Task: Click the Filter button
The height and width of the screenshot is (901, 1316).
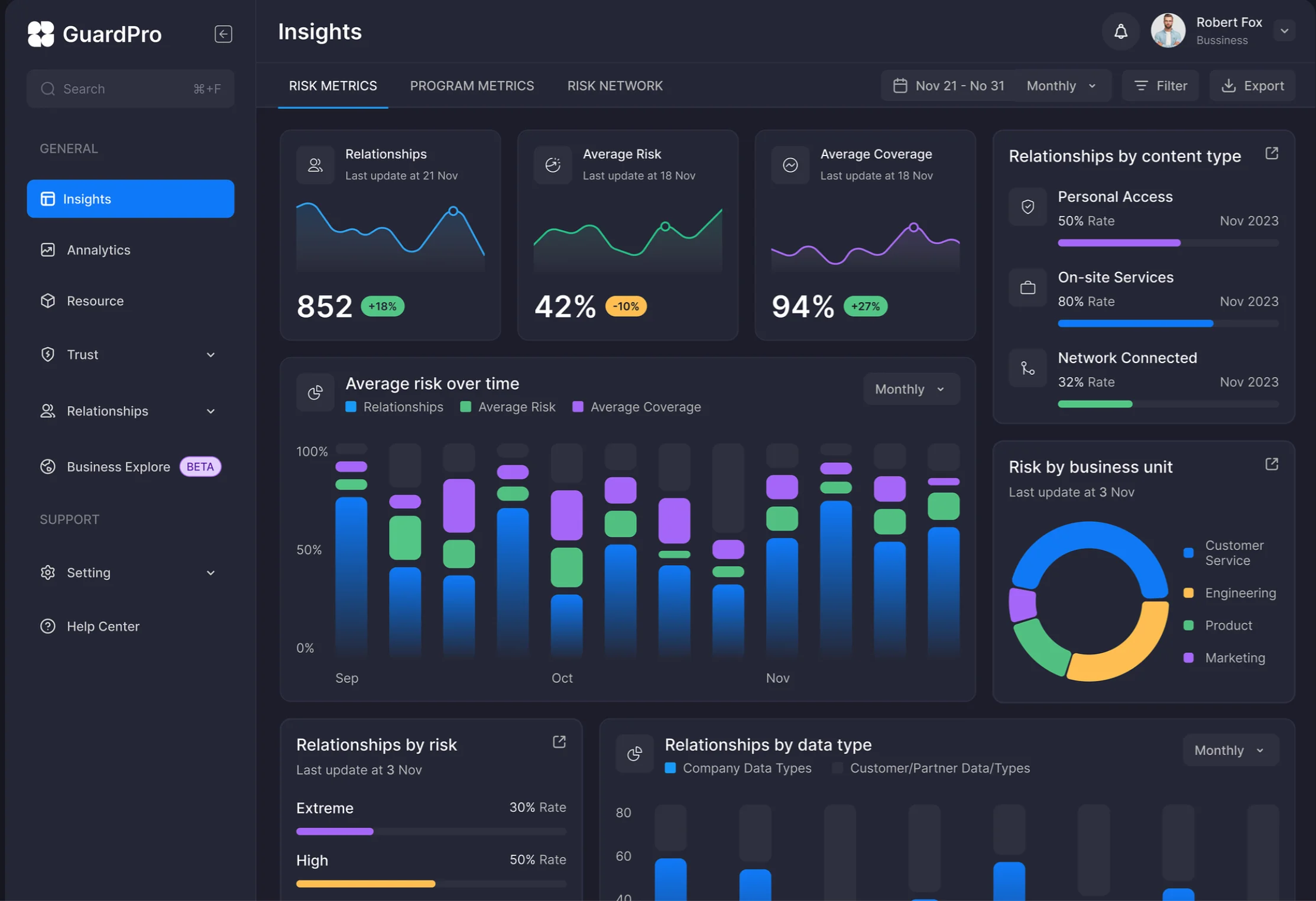Action: (1160, 86)
